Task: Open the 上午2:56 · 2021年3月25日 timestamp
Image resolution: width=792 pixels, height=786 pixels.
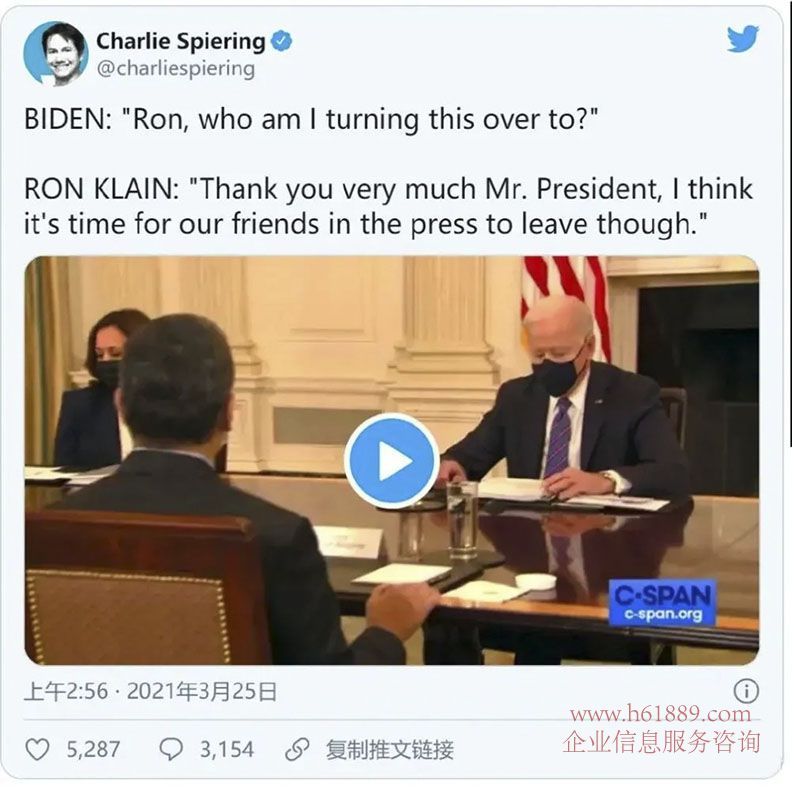Action: (x=151, y=692)
